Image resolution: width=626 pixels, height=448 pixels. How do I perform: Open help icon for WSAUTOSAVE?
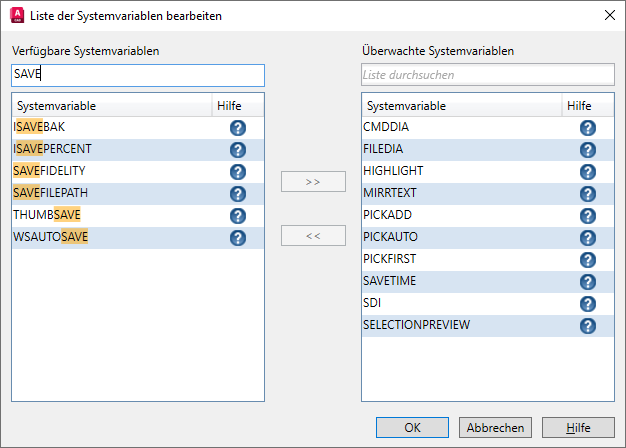click(x=238, y=238)
